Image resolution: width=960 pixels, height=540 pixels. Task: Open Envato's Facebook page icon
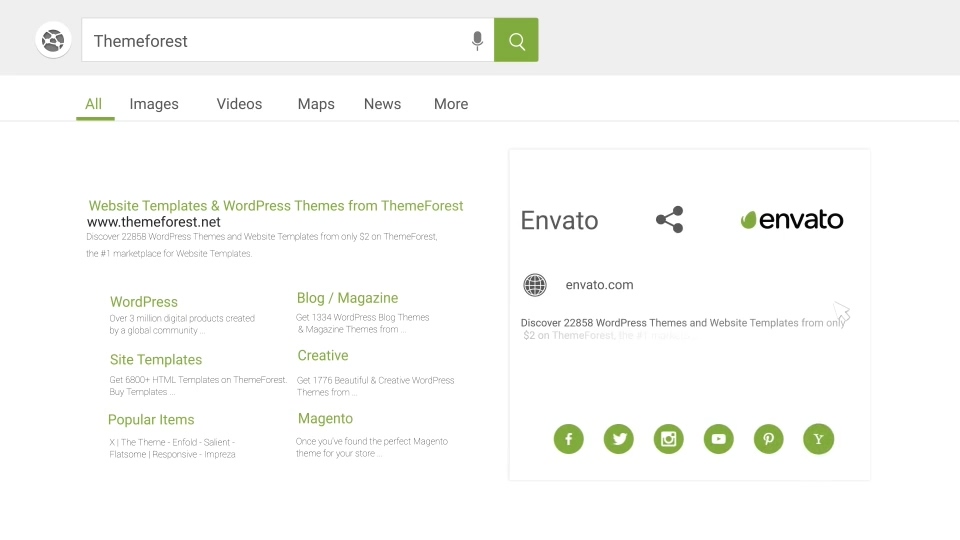[x=569, y=439]
